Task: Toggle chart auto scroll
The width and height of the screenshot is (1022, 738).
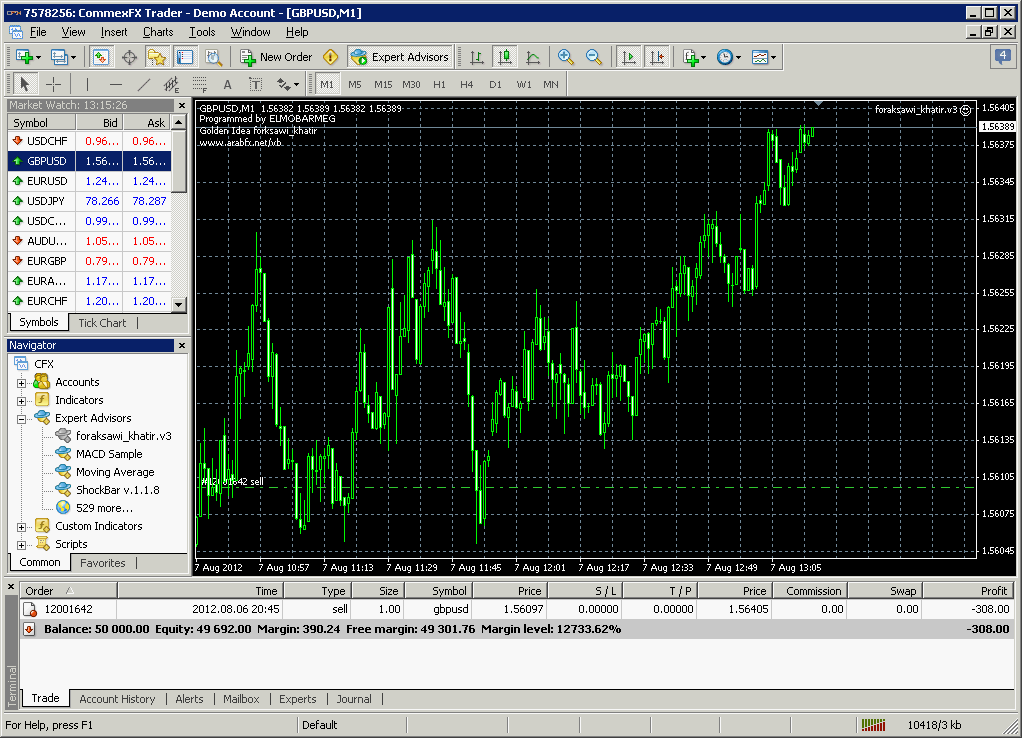Action: tap(628, 57)
